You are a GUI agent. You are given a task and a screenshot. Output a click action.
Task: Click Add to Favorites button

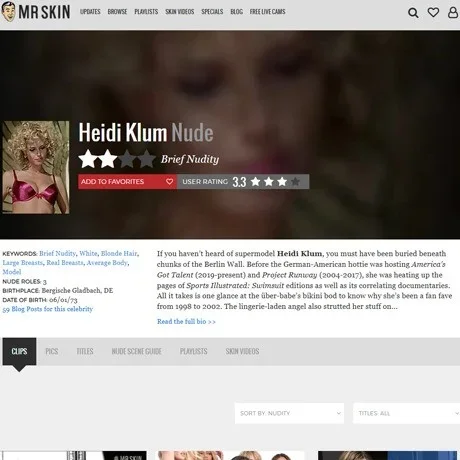tap(127, 182)
